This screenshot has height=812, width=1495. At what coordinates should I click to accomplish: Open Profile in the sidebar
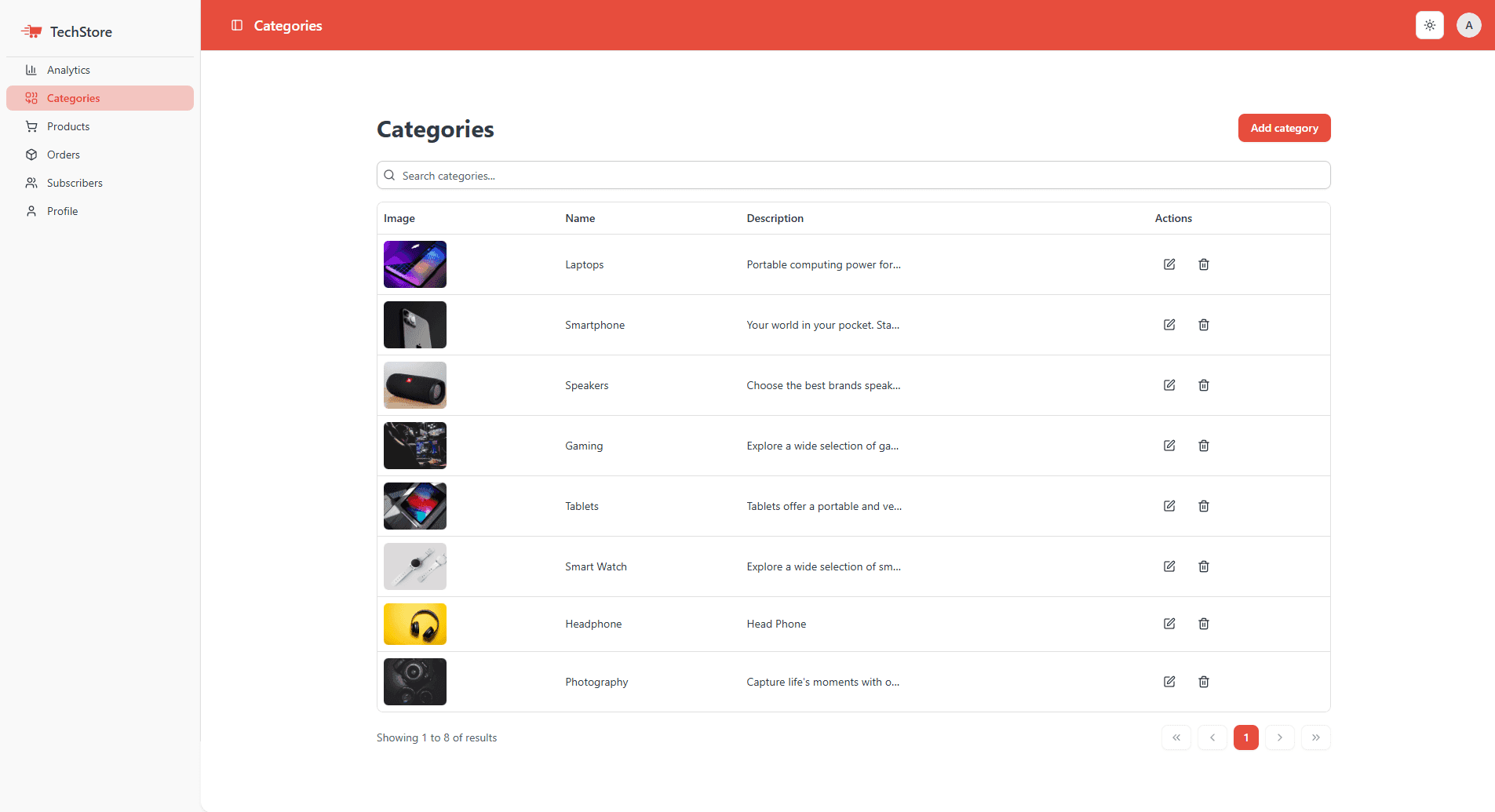[100, 211]
